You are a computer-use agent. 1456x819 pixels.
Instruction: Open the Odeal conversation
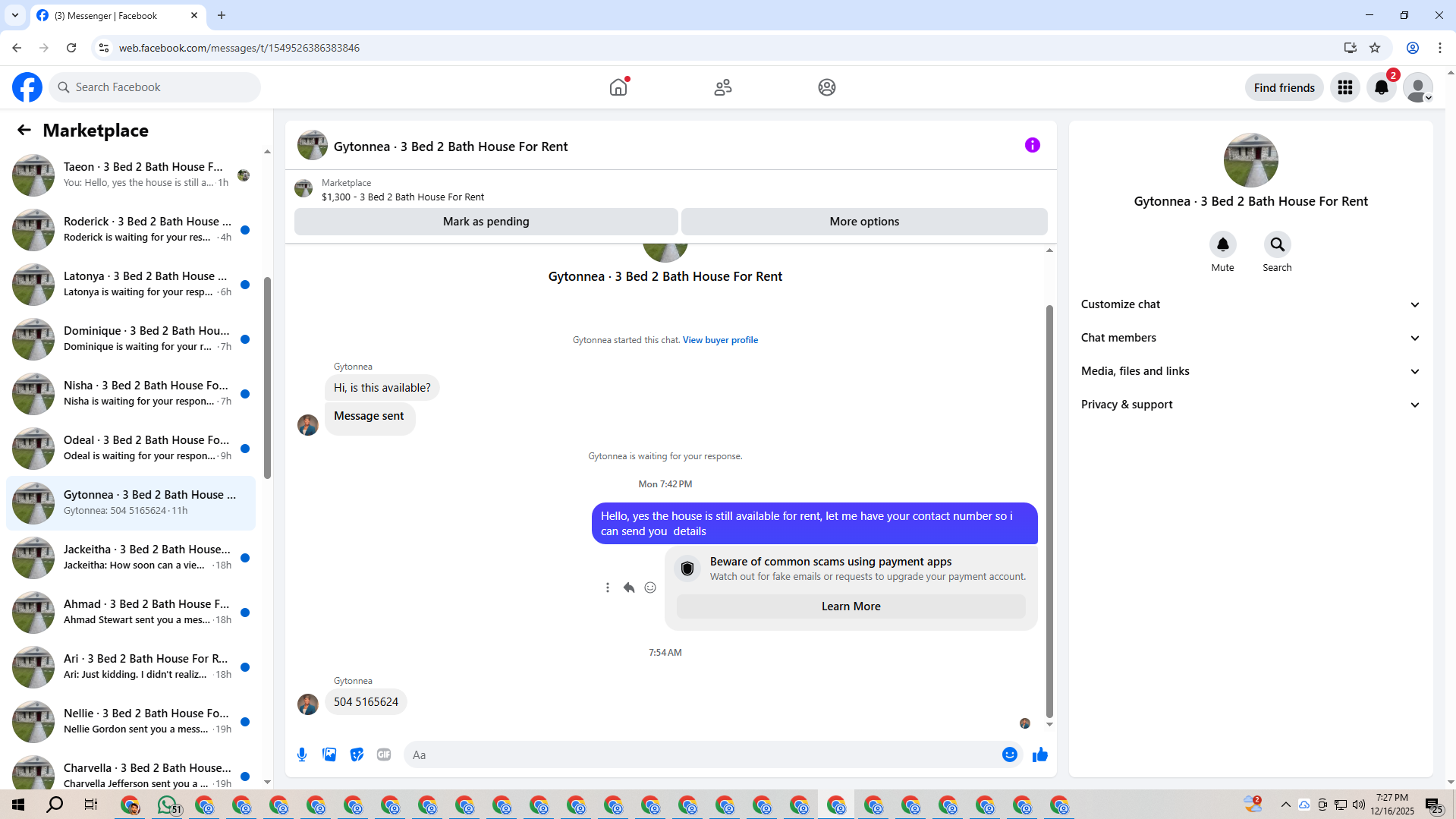point(131,449)
